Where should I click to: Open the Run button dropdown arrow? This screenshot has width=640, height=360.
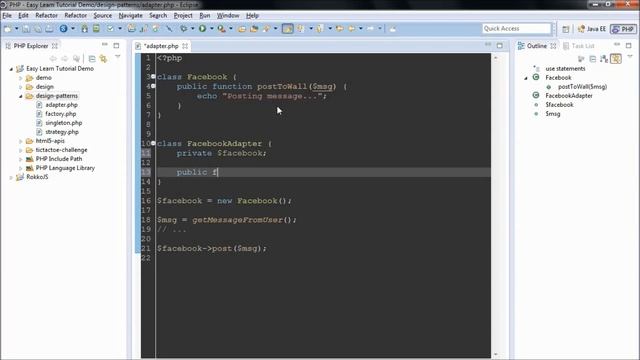pos(211,29)
